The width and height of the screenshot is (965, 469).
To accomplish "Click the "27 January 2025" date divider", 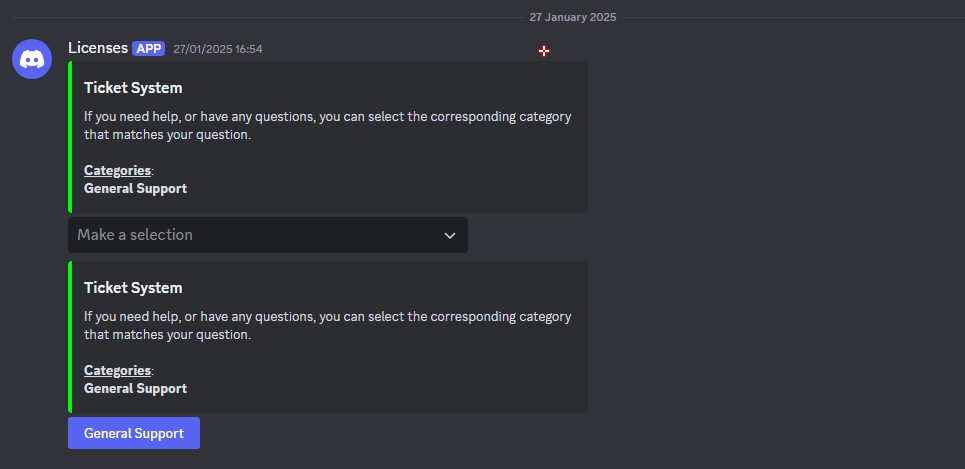I will point(573,17).
